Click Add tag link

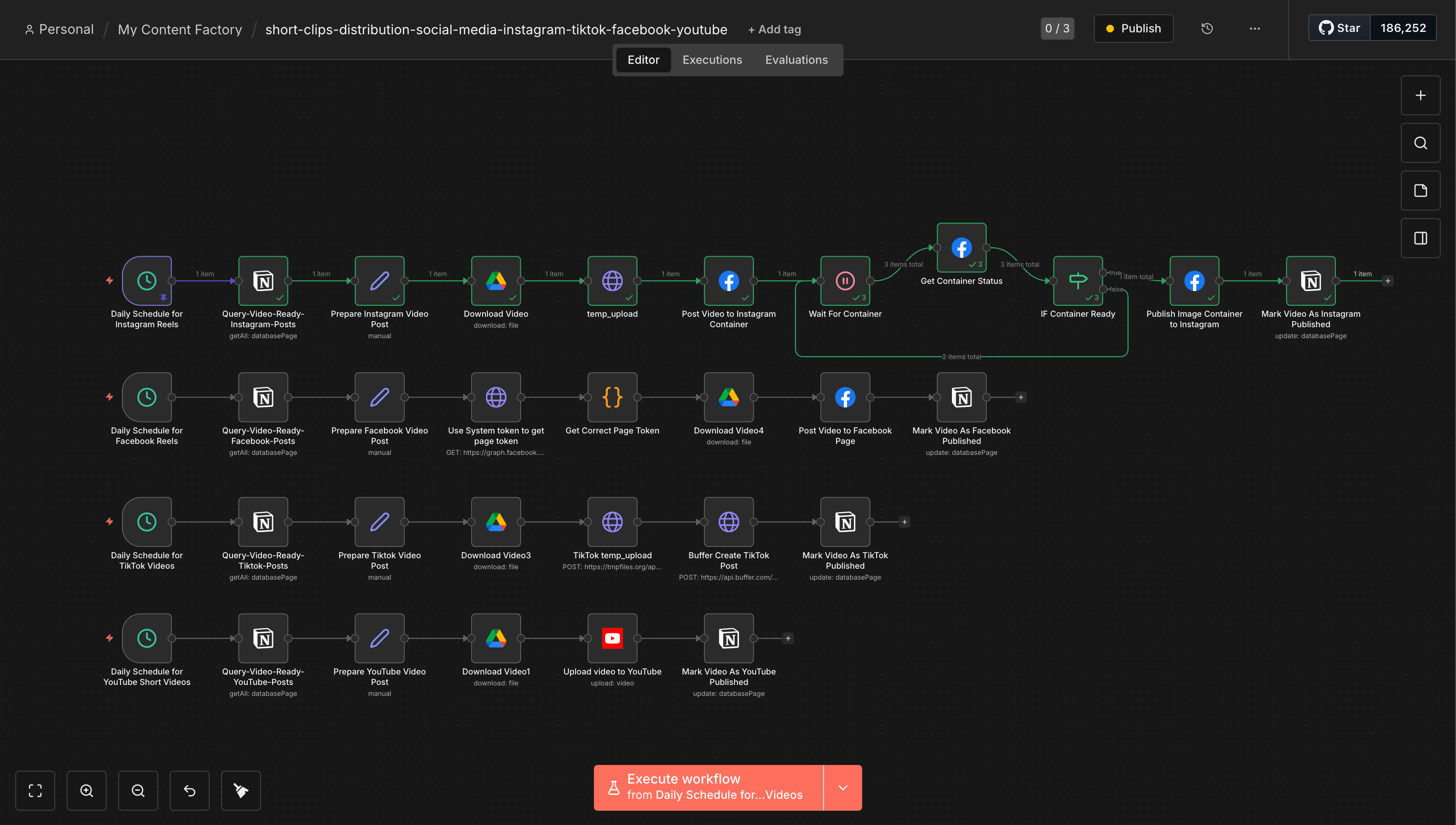point(775,30)
